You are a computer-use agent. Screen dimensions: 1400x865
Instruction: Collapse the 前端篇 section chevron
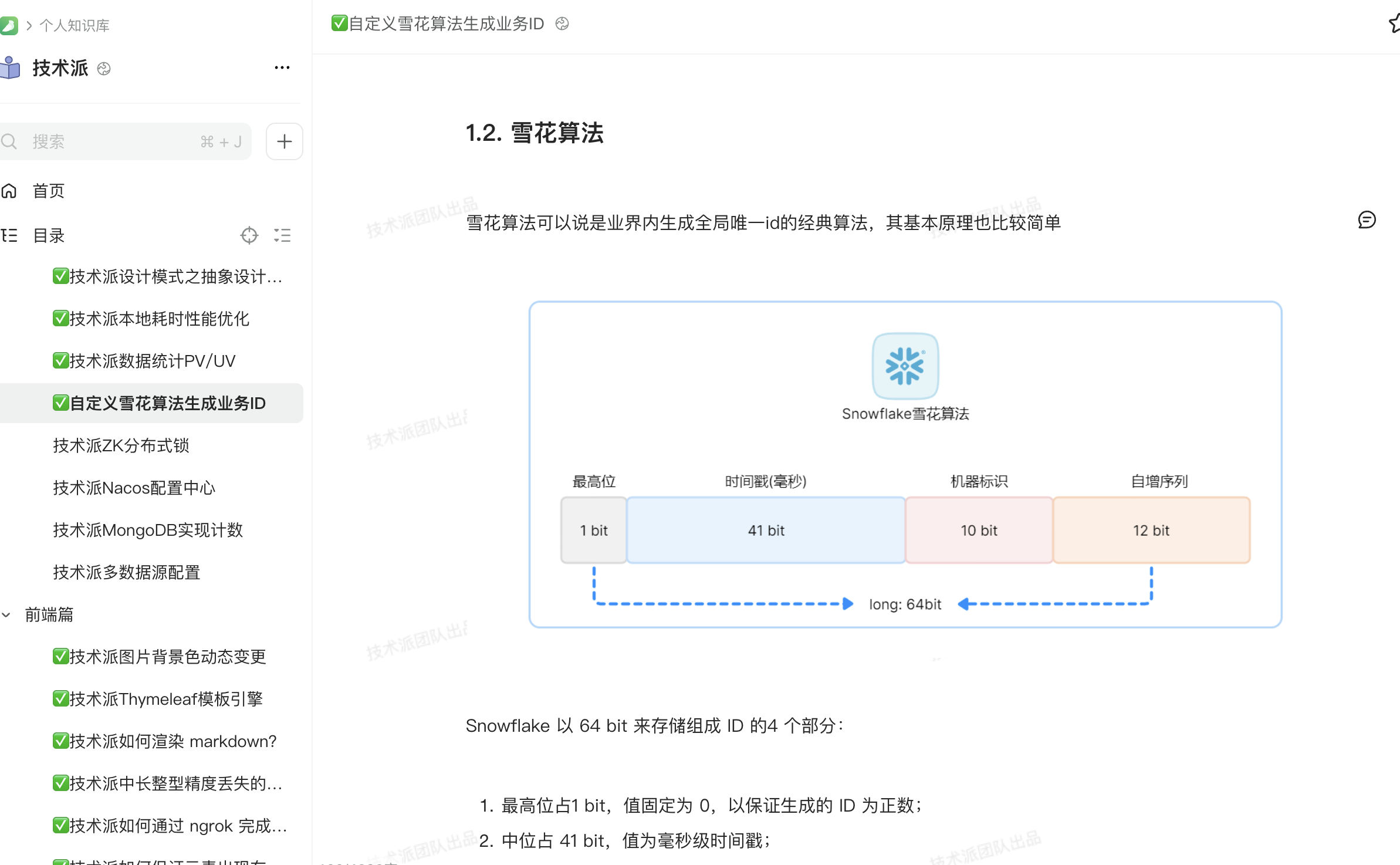coord(6,614)
